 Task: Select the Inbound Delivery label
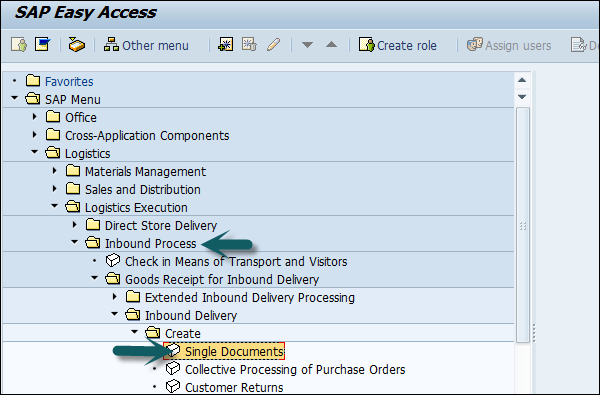tap(191, 315)
